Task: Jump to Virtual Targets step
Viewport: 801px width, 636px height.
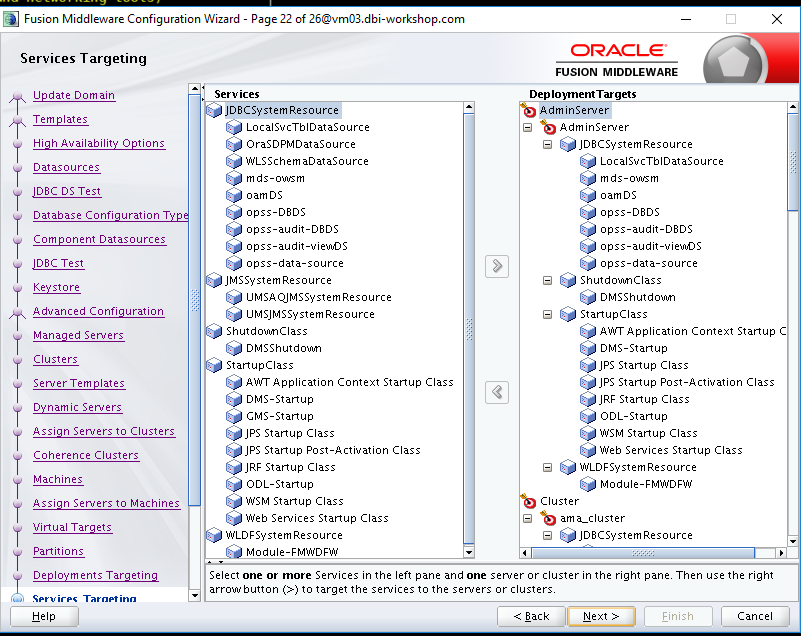Action: [x=73, y=528]
